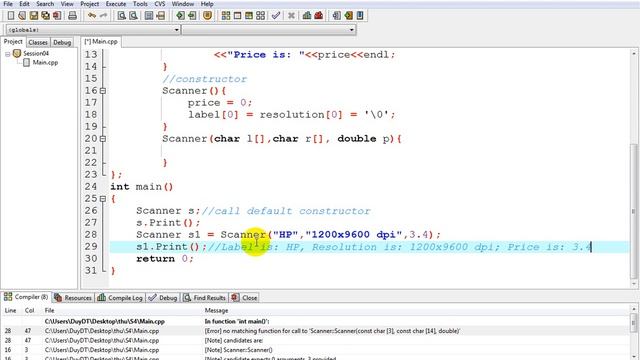Click the Message column header
The height and width of the screenshot is (360, 640).
pyautogui.click(x=216, y=311)
